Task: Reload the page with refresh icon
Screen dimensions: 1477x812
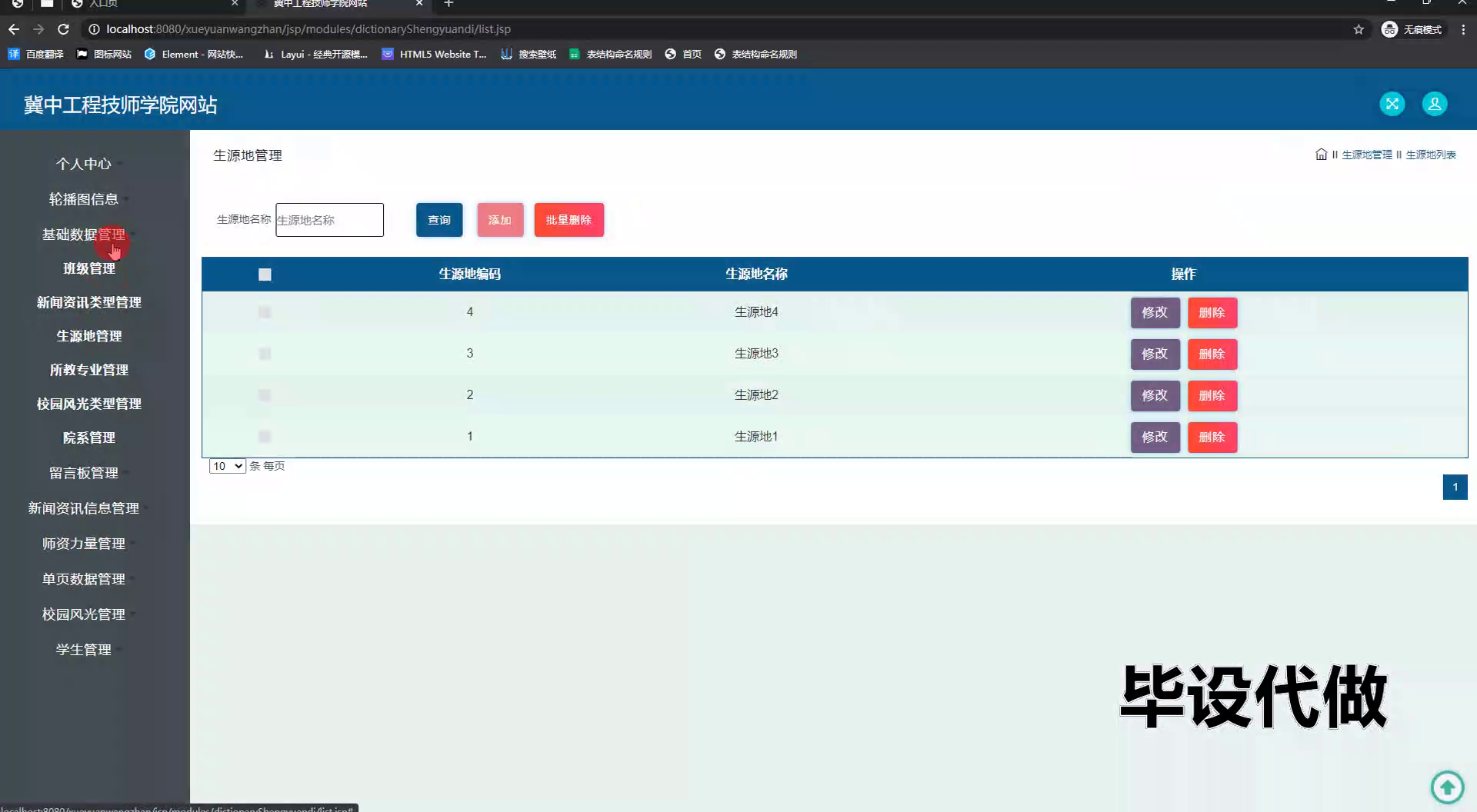Action: (x=64, y=29)
